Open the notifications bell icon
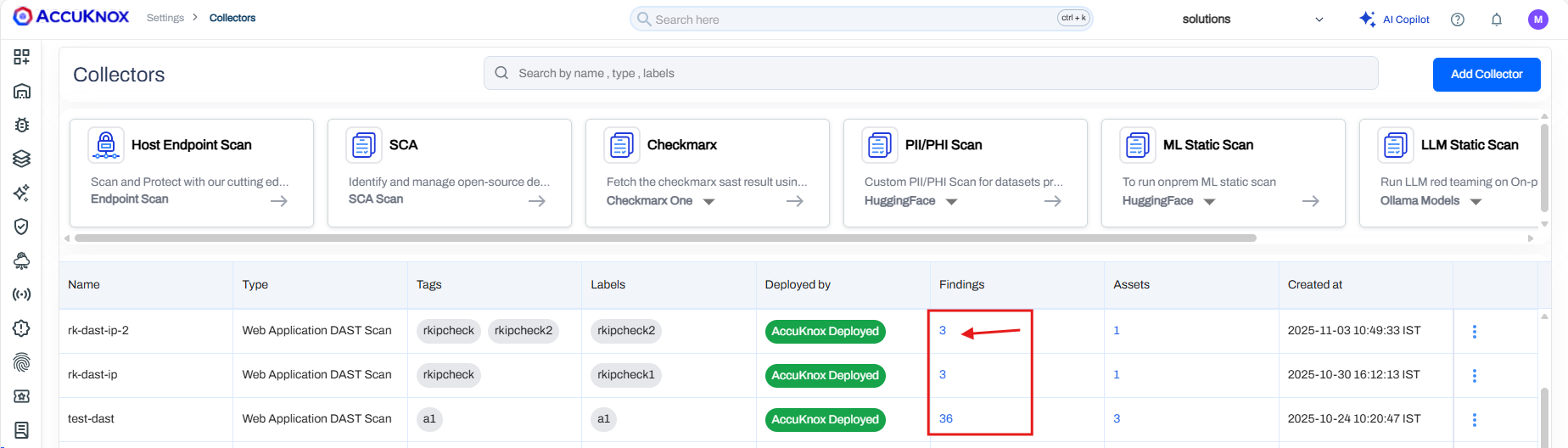1568x448 pixels. click(x=1497, y=20)
